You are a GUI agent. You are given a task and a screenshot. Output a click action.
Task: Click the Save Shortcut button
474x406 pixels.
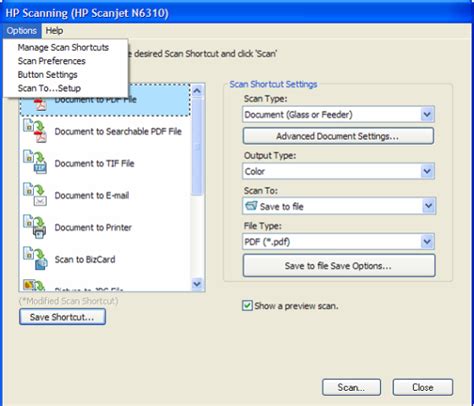point(62,317)
